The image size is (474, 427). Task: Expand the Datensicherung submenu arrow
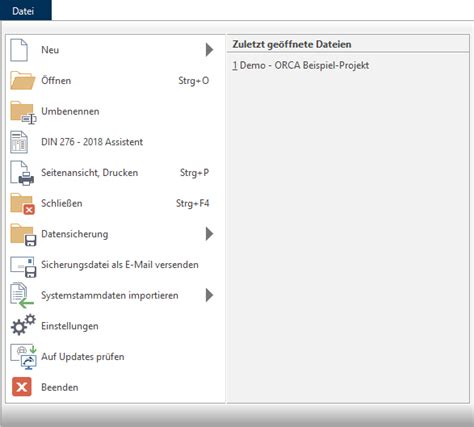[209, 234]
